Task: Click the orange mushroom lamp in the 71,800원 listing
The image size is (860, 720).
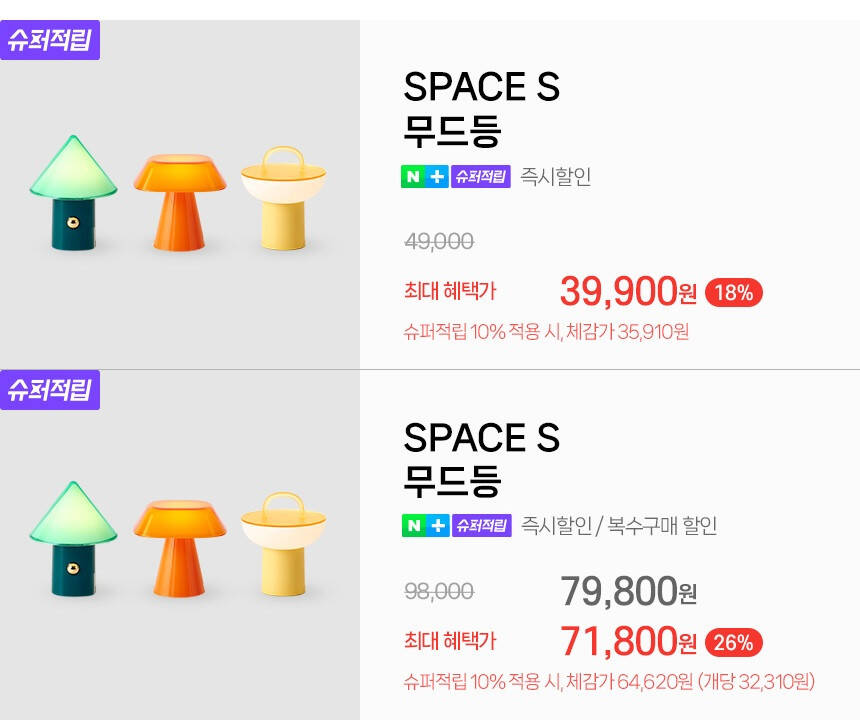Action: click(x=180, y=546)
